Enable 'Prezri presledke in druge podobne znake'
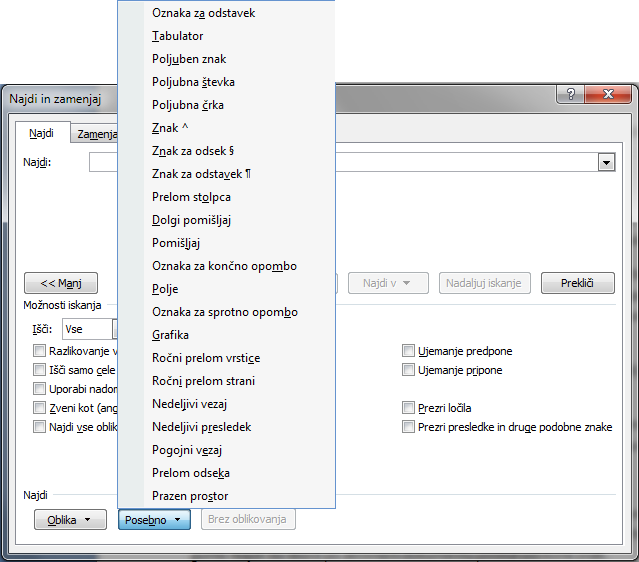639x562 pixels. [408, 427]
